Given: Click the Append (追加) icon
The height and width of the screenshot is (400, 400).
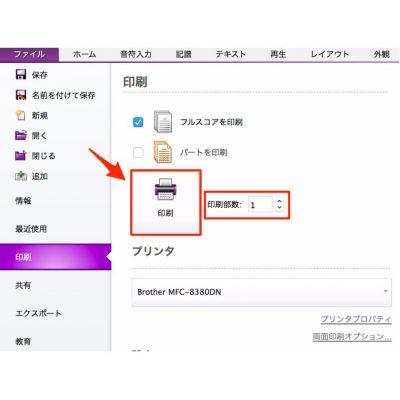Looking at the screenshot, I should click(21, 176).
